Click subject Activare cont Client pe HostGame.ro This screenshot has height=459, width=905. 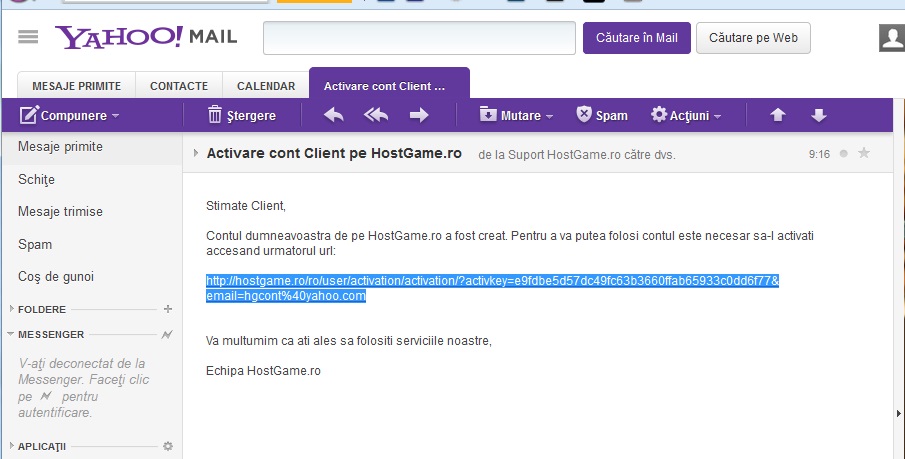click(x=334, y=153)
